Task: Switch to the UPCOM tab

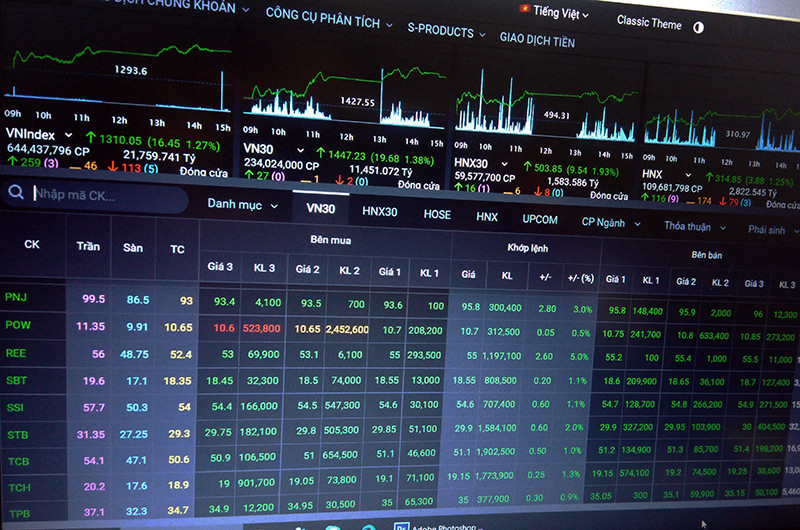Action: (x=539, y=219)
